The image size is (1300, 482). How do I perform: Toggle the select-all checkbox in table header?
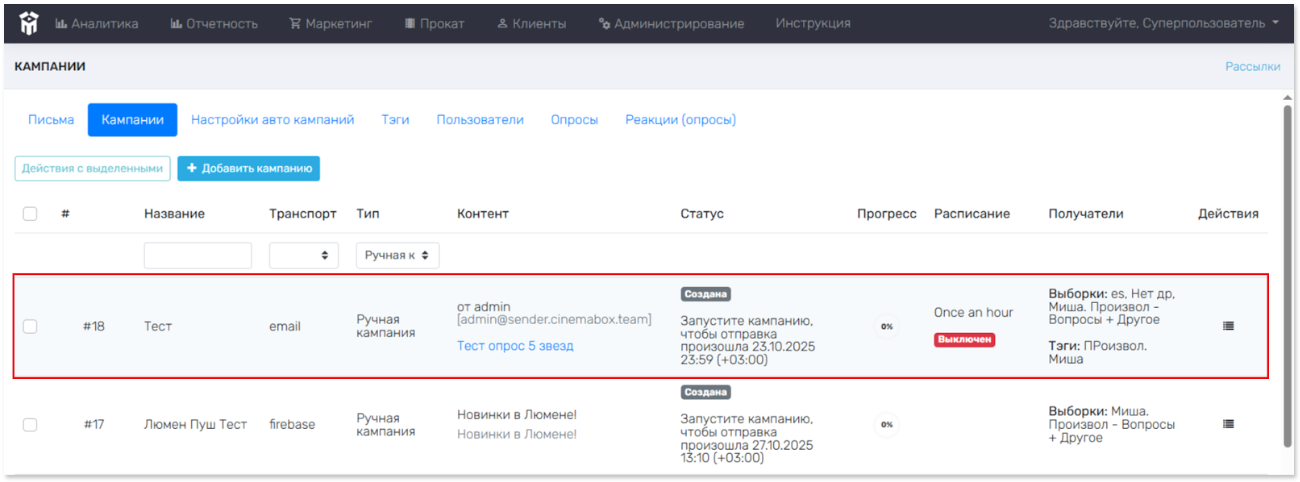30,214
